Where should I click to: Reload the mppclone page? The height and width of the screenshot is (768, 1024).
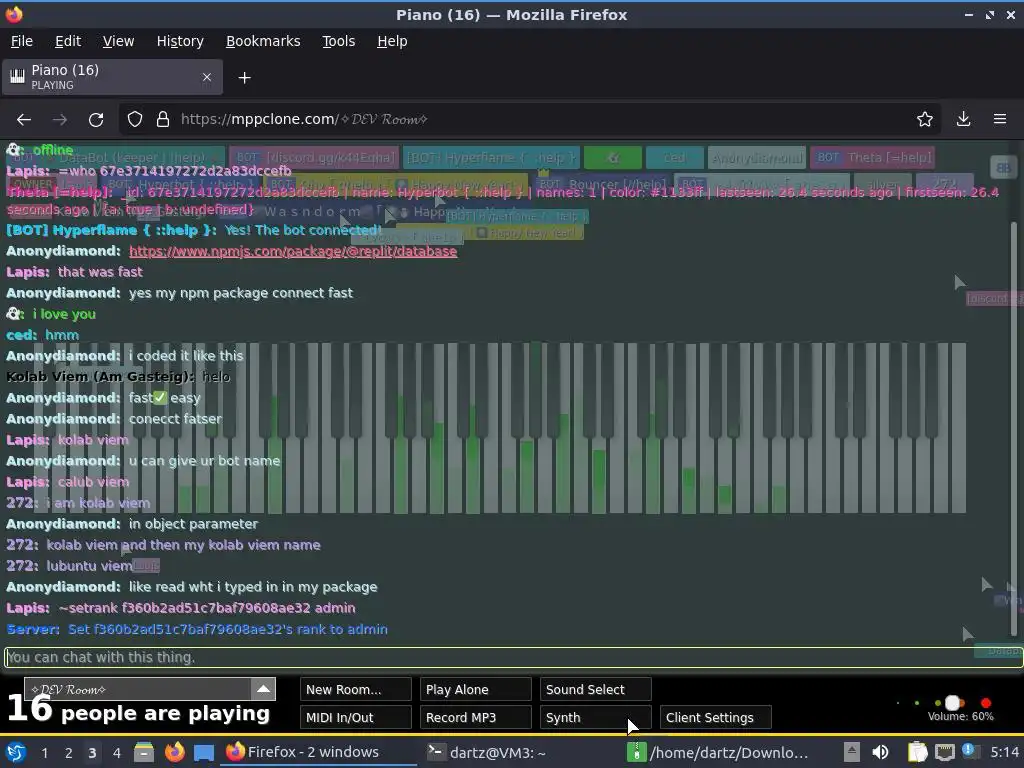(x=96, y=120)
